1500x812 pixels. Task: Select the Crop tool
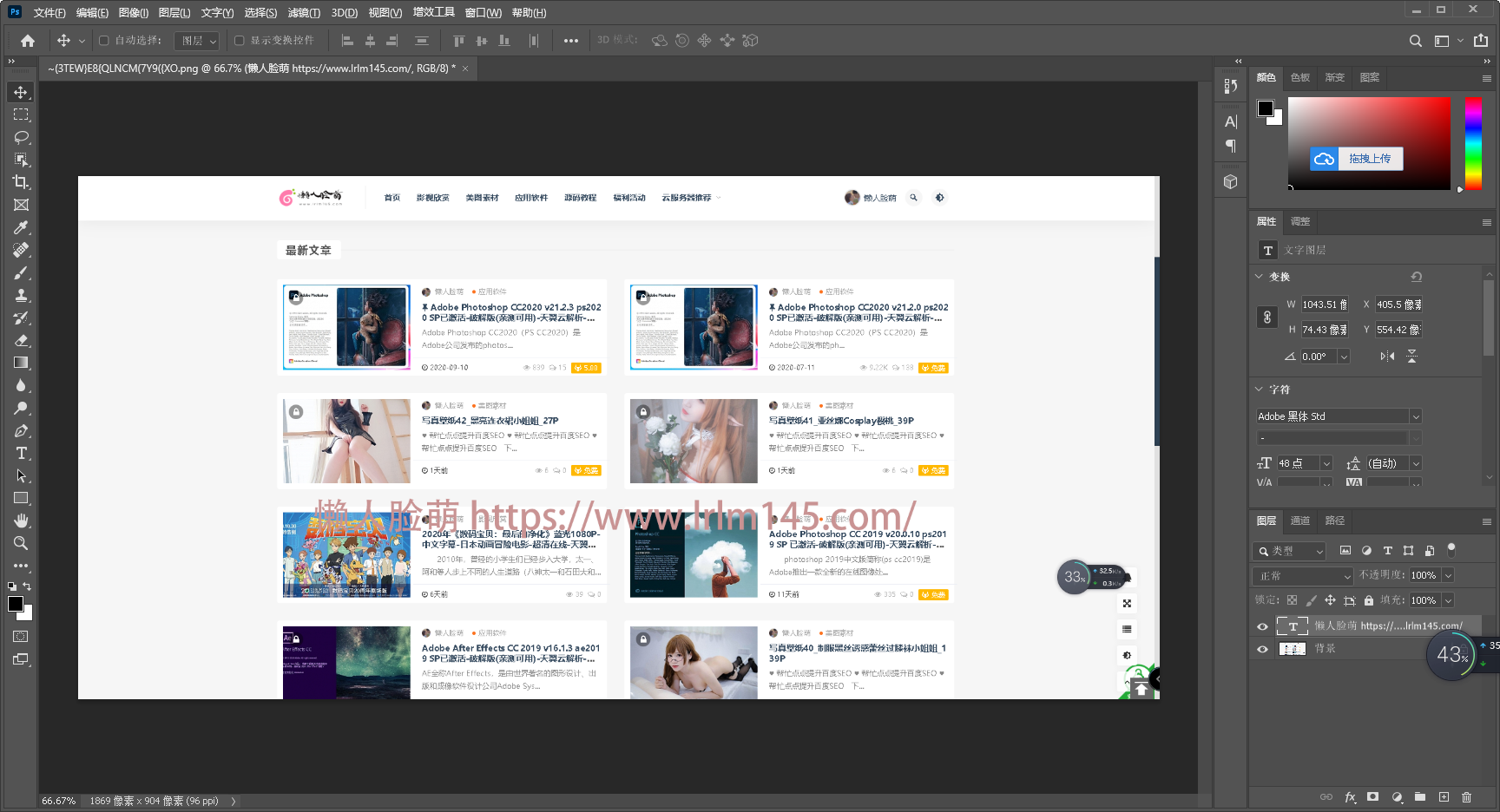(x=21, y=182)
